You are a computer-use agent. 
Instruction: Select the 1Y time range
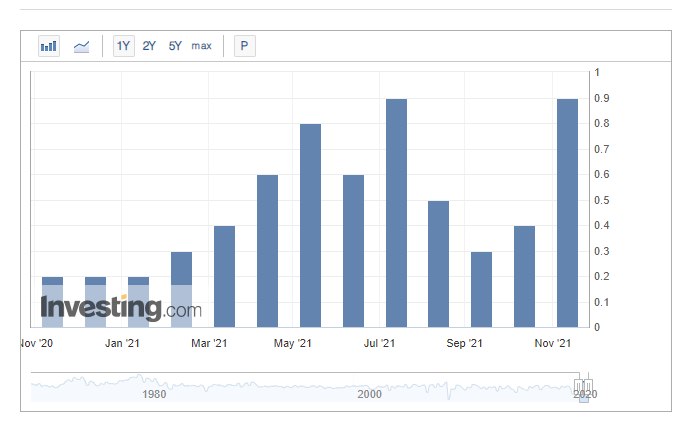pyautogui.click(x=124, y=46)
